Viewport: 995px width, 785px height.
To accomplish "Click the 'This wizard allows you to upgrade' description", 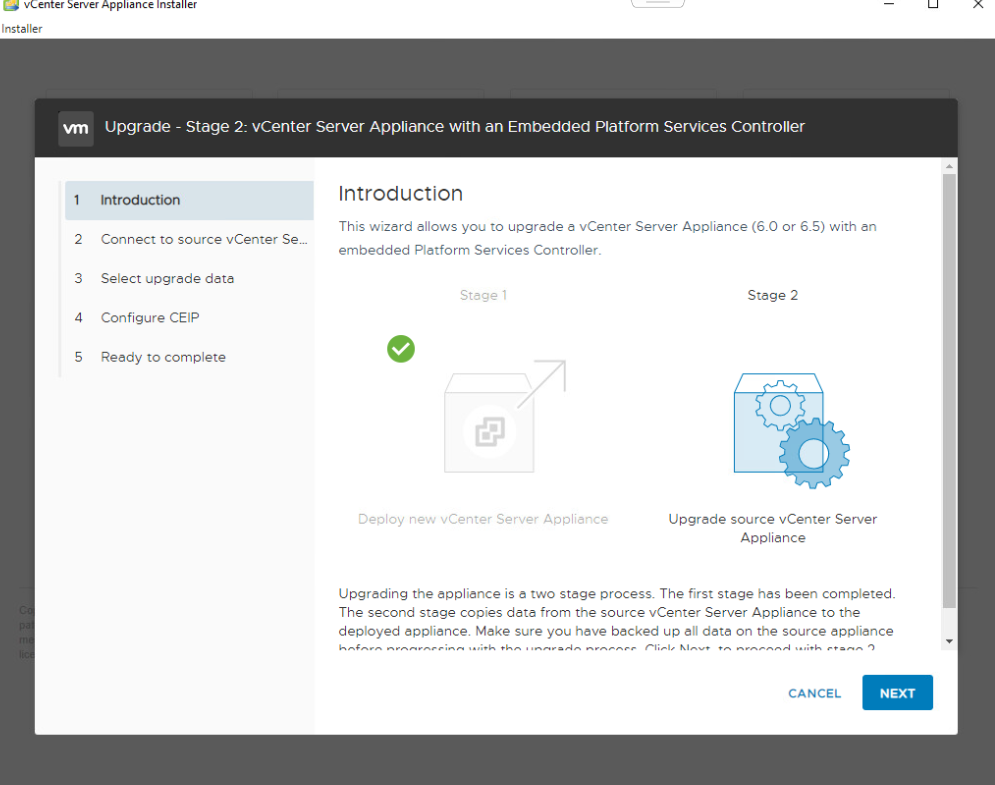I will pyautogui.click(x=607, y=238).
